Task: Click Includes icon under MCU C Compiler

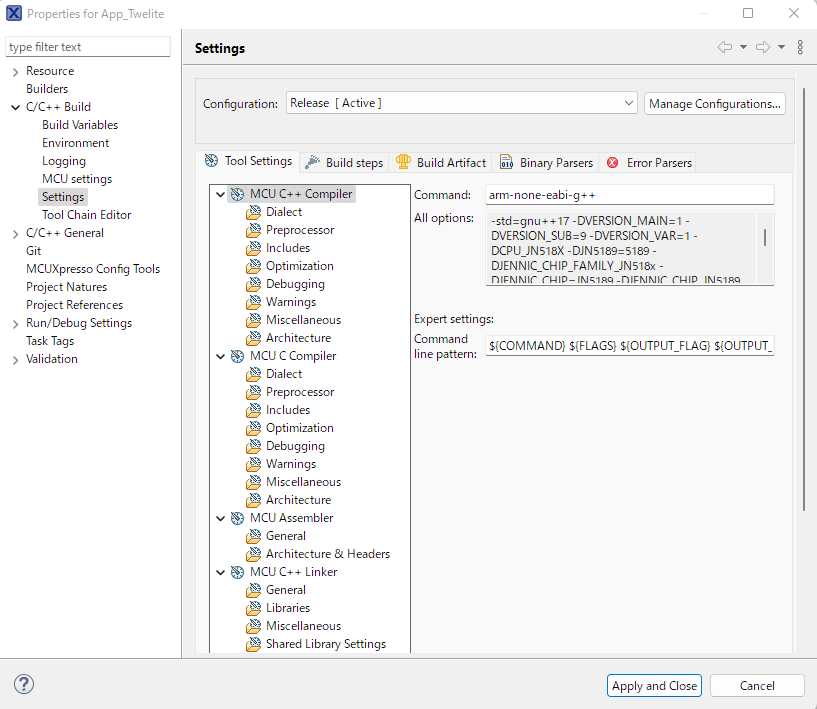Action: [x=254, y=410]
